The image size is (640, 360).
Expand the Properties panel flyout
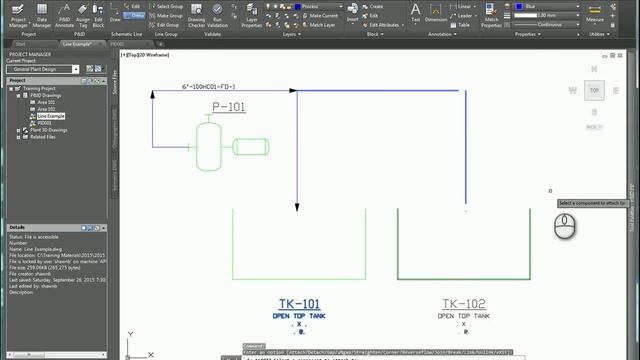527,34
